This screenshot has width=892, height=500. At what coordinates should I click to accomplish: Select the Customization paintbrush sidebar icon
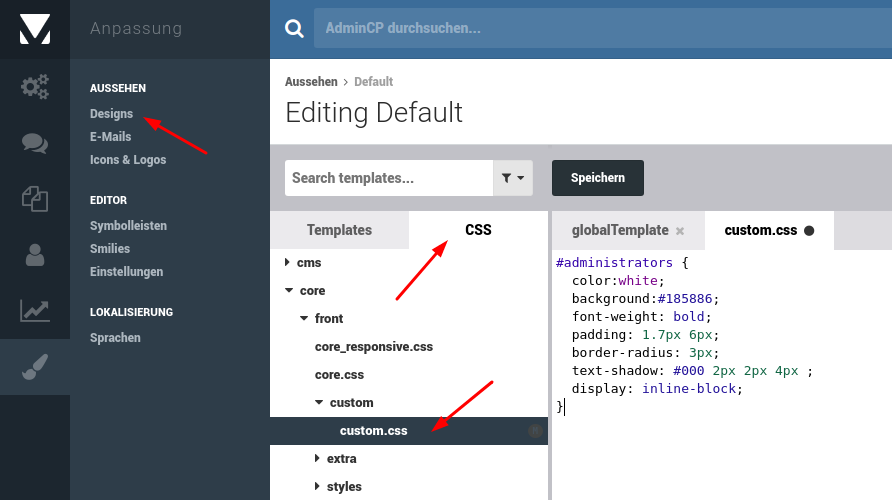(35, 368)
